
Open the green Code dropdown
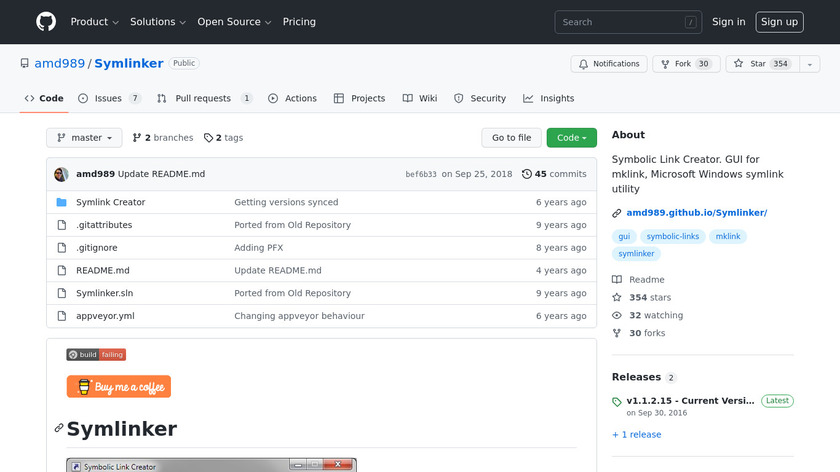(x=572, y=138)
